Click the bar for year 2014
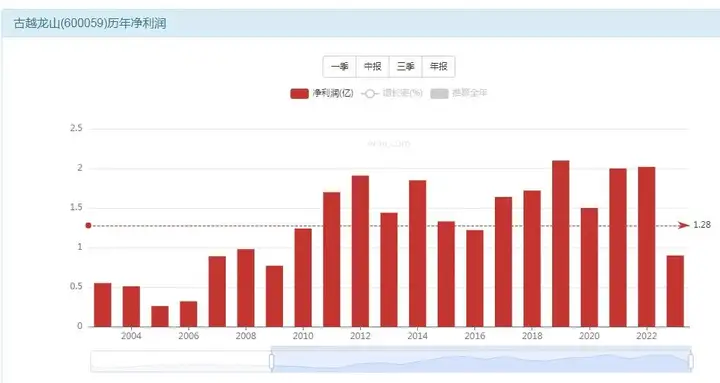 click(417, 253)
